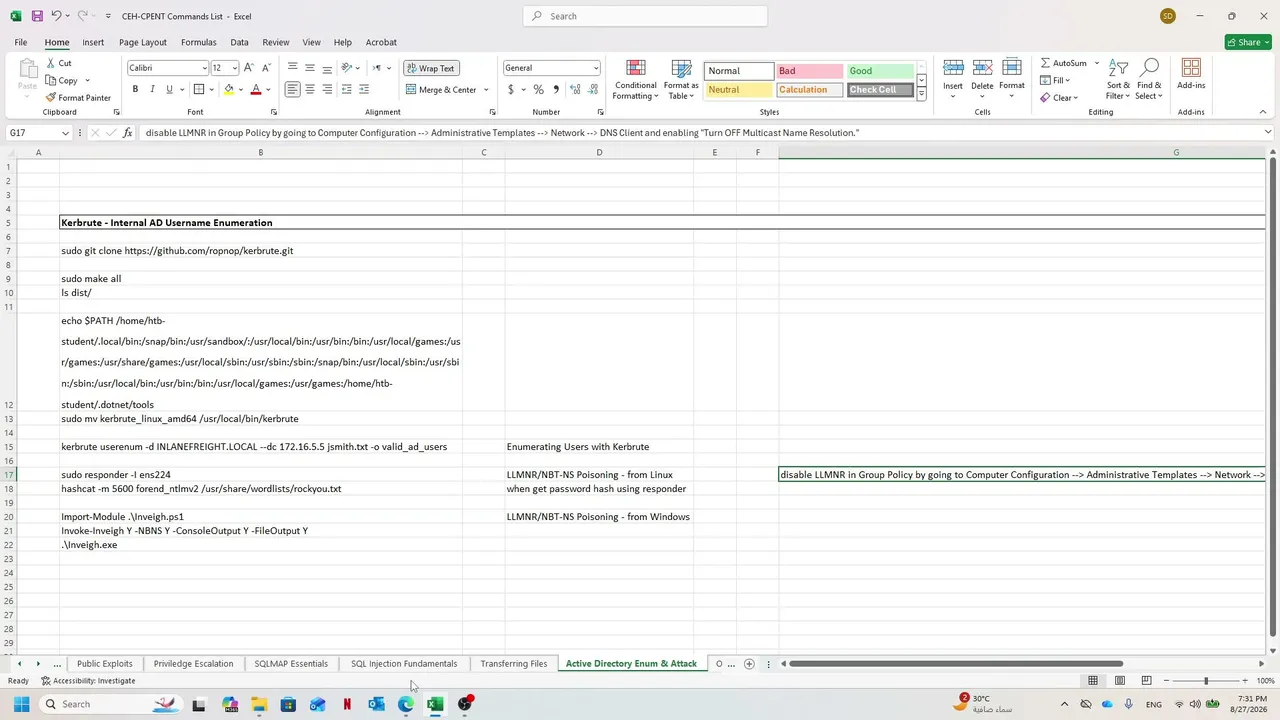Apply bold formatting
Image resolution: width=1280 pixels, height=720 pixels.
135,89
